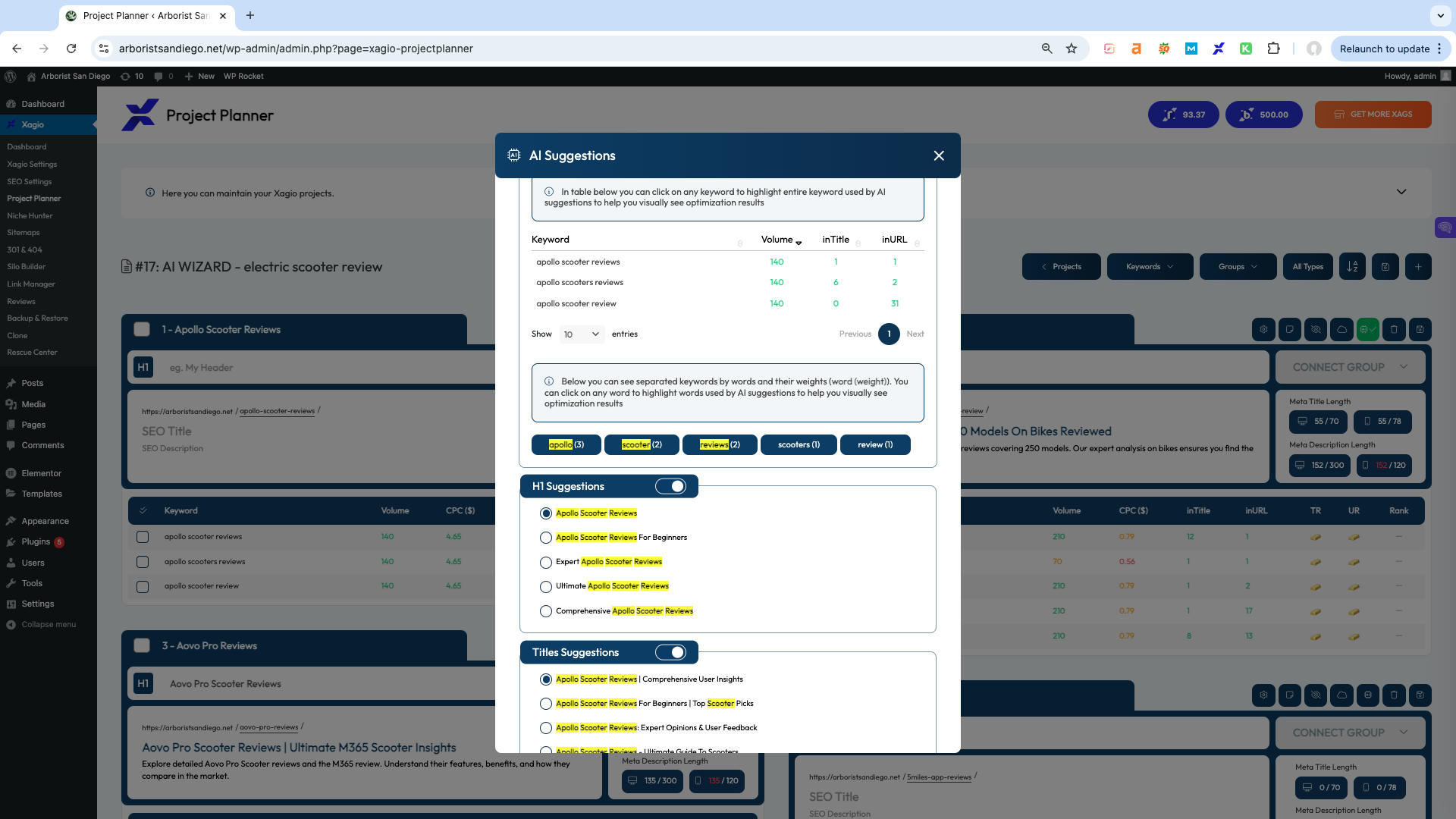
Task: Go back with the Projects button
Action: (x=1061, y=267)
